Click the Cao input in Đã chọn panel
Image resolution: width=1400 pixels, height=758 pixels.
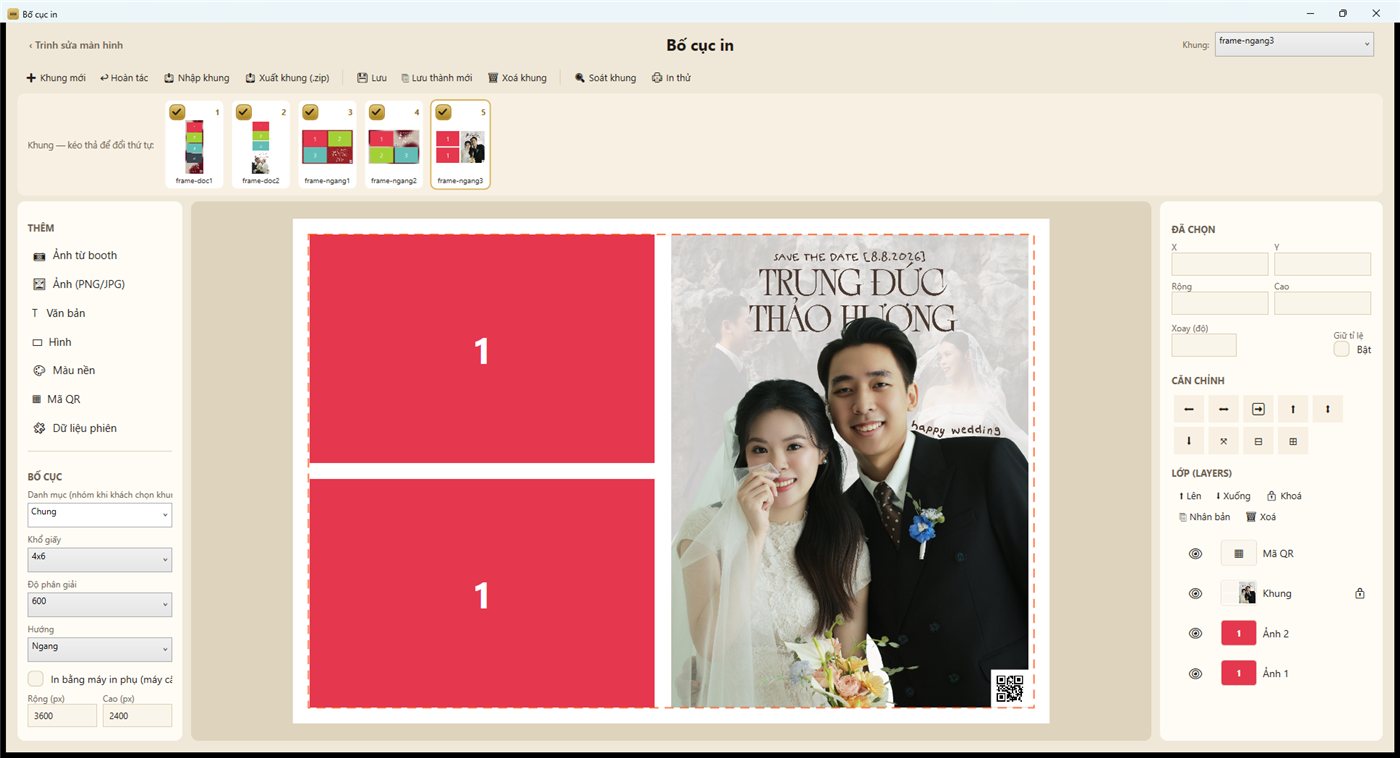[1322, 303]
